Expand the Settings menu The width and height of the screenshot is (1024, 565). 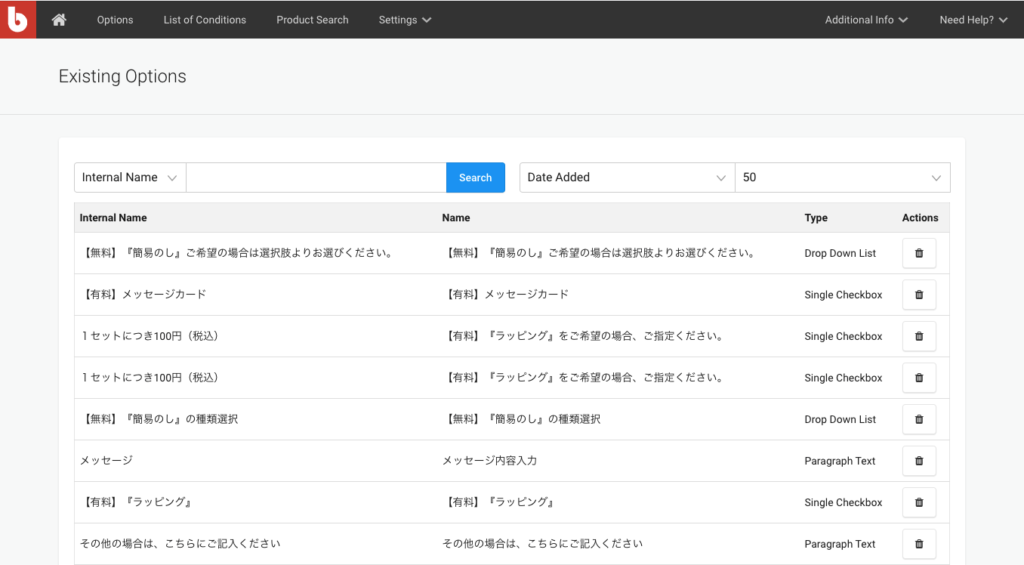405,20
